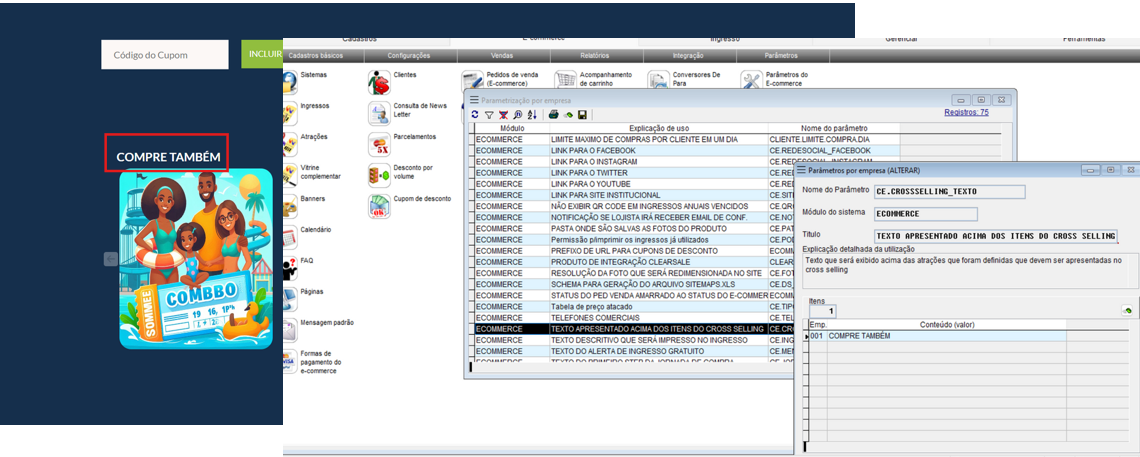The width and height of the screenshot is (1140, 457).
Task: Open the Clientes icon
Action: [x=379, y=82]
